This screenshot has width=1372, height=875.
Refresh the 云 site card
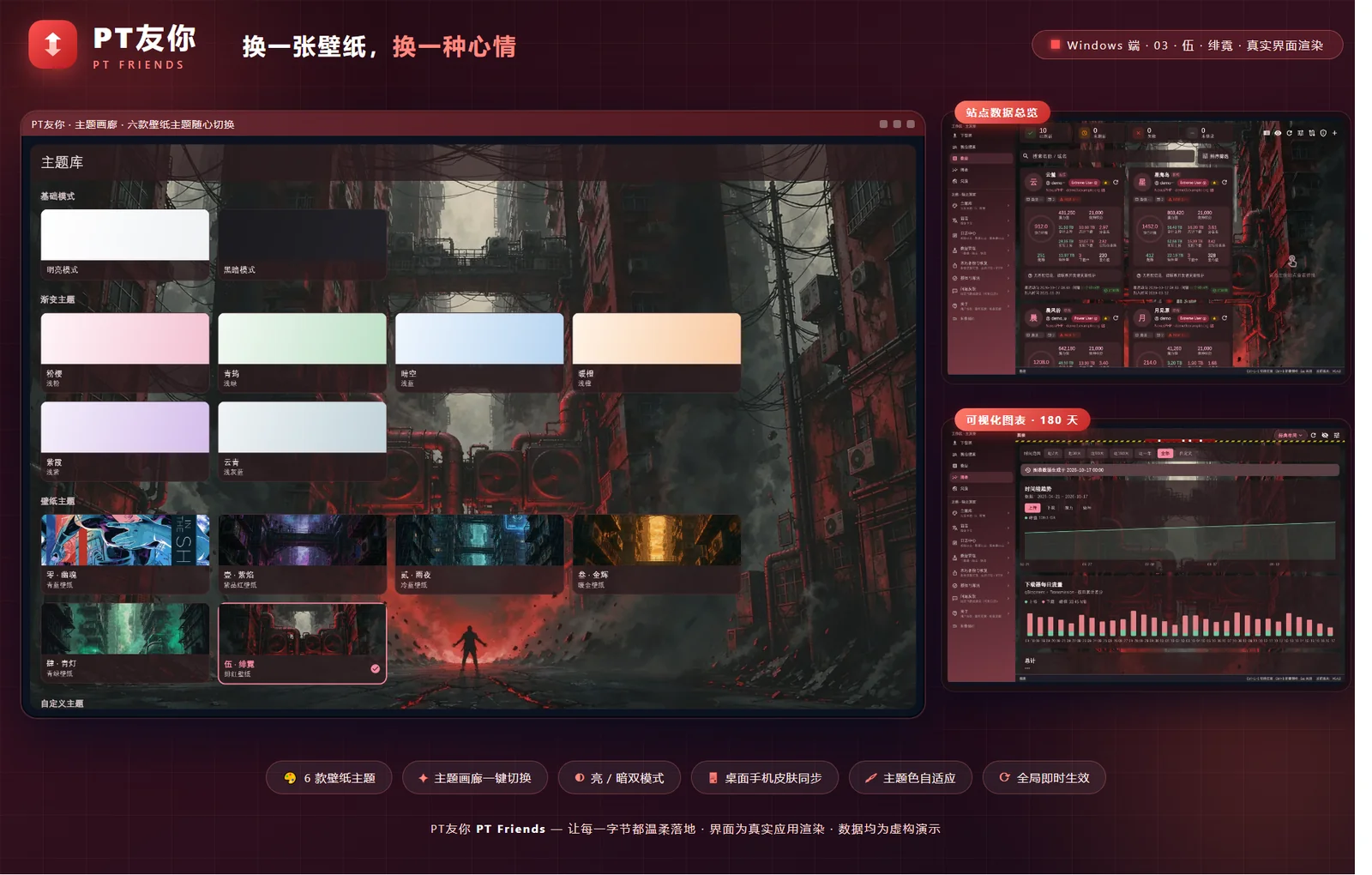[1116, 182]
